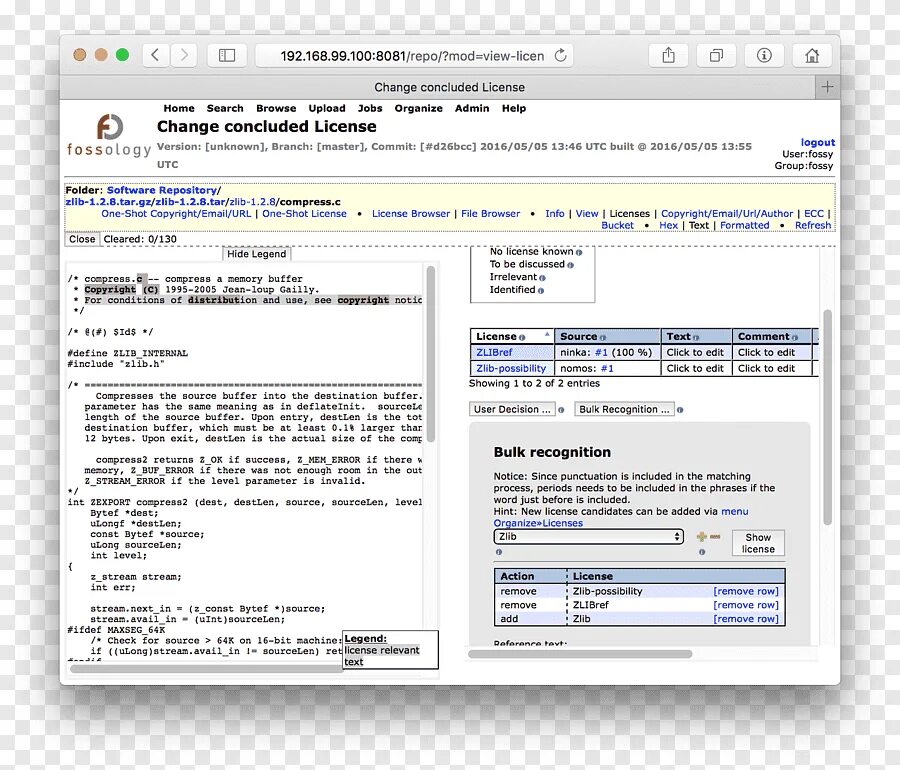Screen dimensions: 900x770
Task: Click the Close button near Cleared count
Action: 82,239
